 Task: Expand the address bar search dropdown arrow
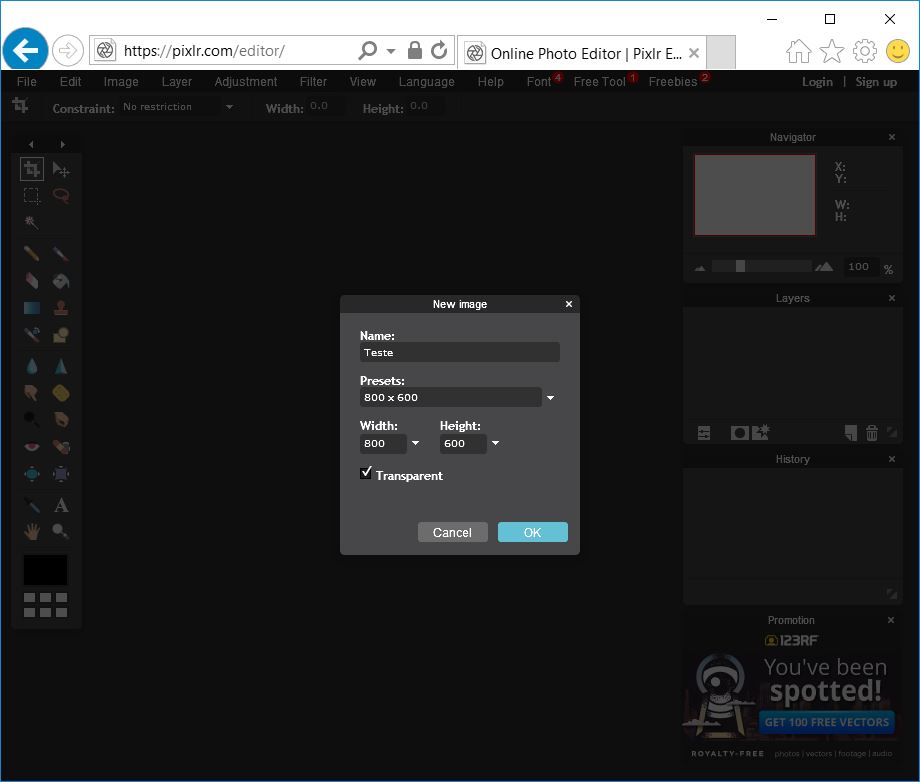[x=391, y=51]
